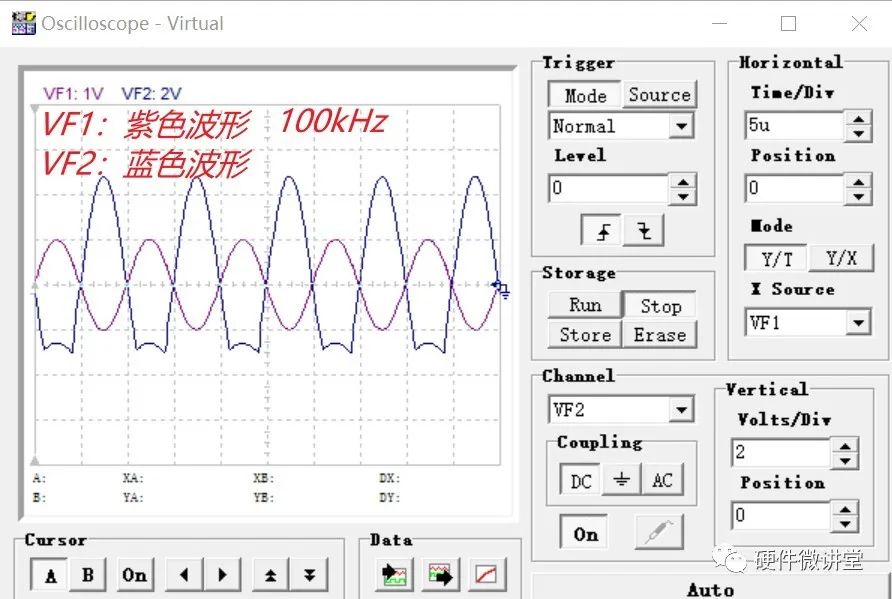This screenshot has height=599, width=892.
Task: Switch to the trigger Source tab
Action: point(659,95)
